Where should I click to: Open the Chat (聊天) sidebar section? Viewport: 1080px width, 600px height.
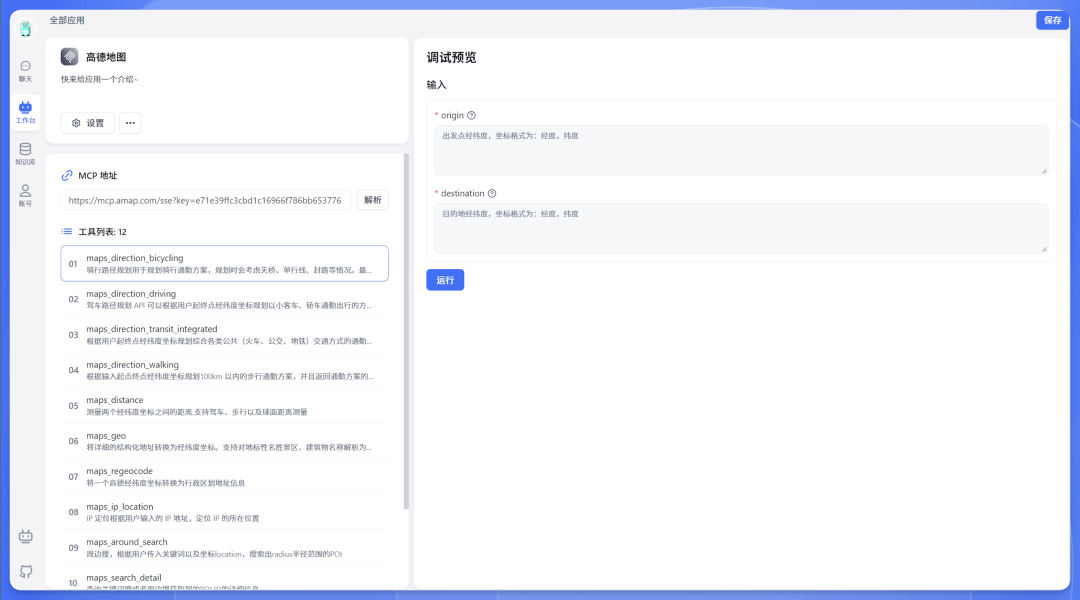point(25,71)
